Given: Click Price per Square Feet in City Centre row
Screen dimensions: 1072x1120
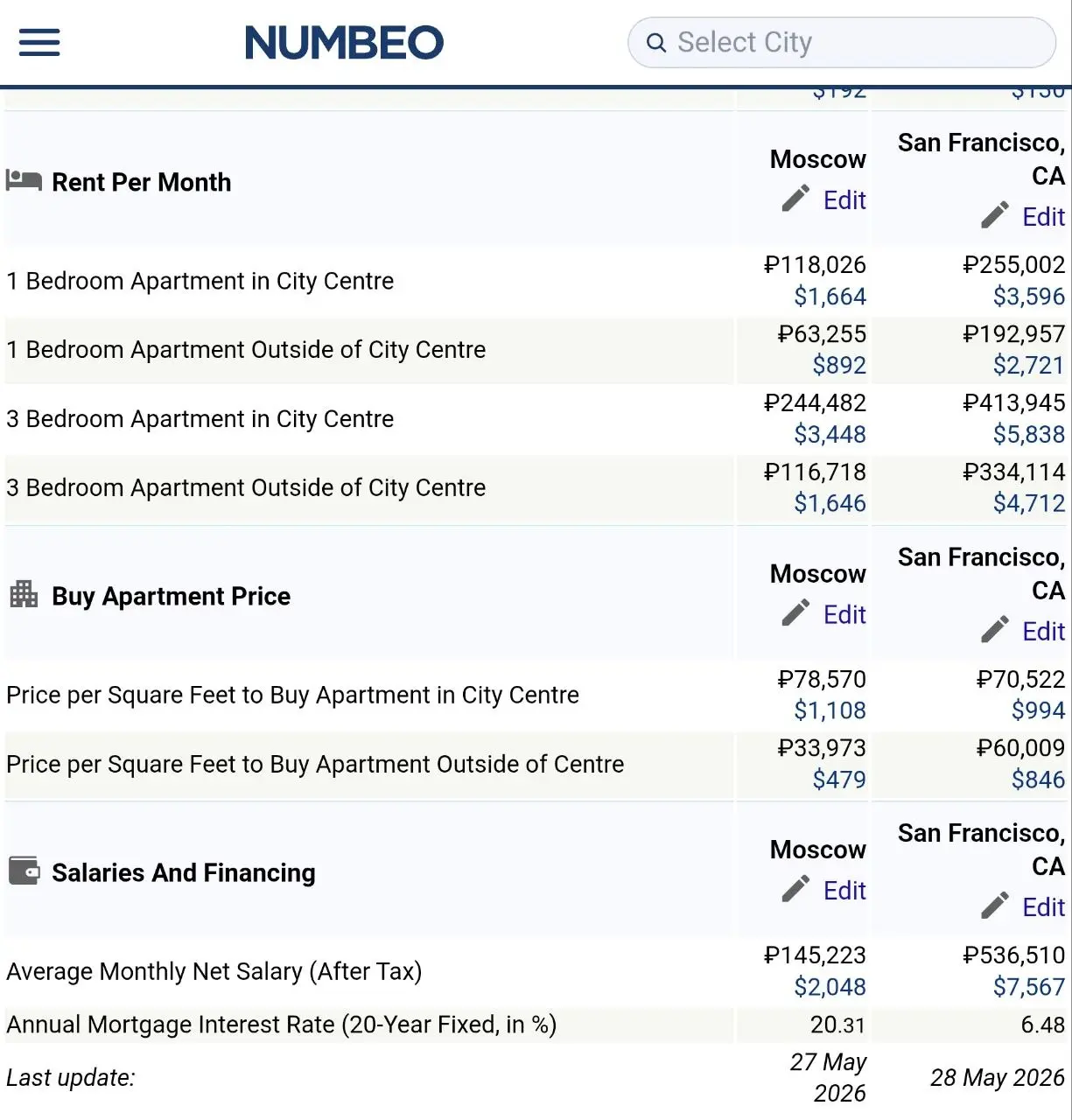Looking at the screenshot, I should [x=536, y=695].
